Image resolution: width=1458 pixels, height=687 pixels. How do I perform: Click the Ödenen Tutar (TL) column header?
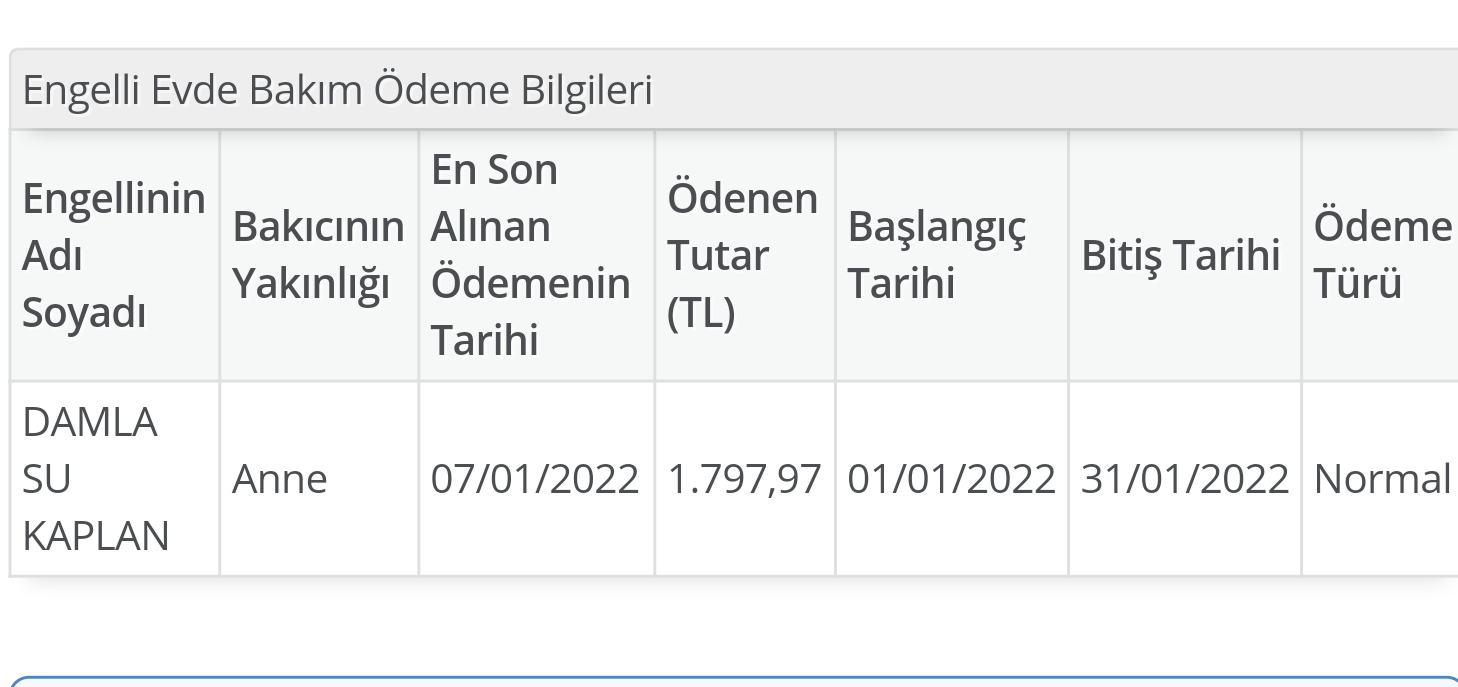tap(742, 256)
